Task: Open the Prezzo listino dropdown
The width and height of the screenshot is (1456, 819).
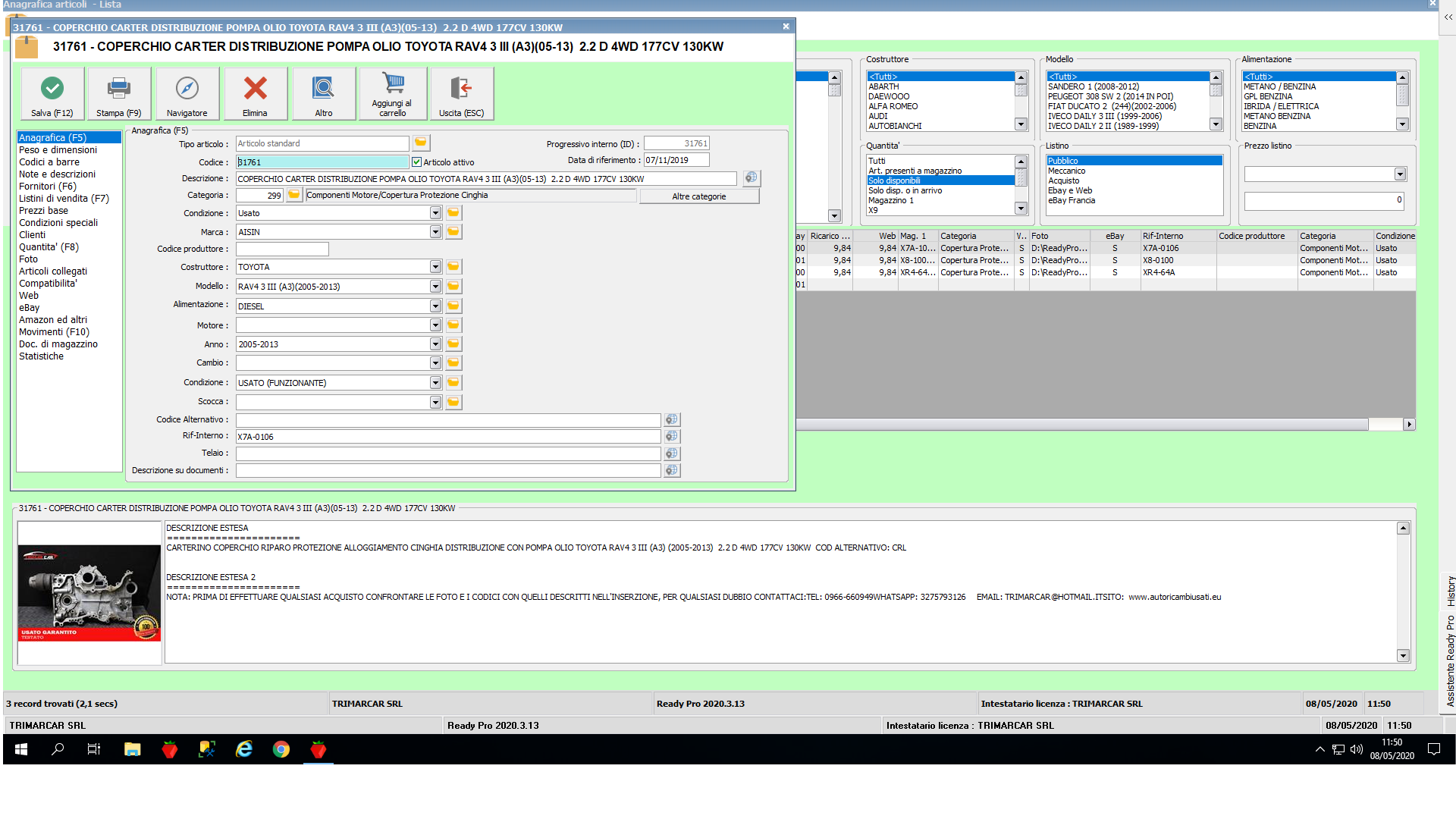Action: [x=1400, y=174]
